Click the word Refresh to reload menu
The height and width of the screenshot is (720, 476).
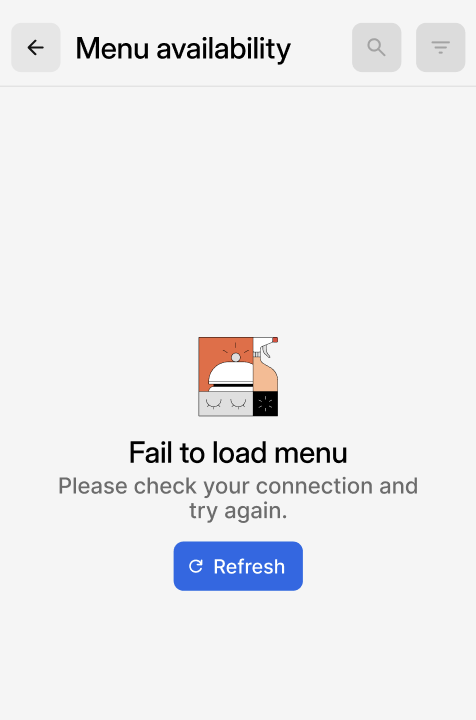(249, 567)
